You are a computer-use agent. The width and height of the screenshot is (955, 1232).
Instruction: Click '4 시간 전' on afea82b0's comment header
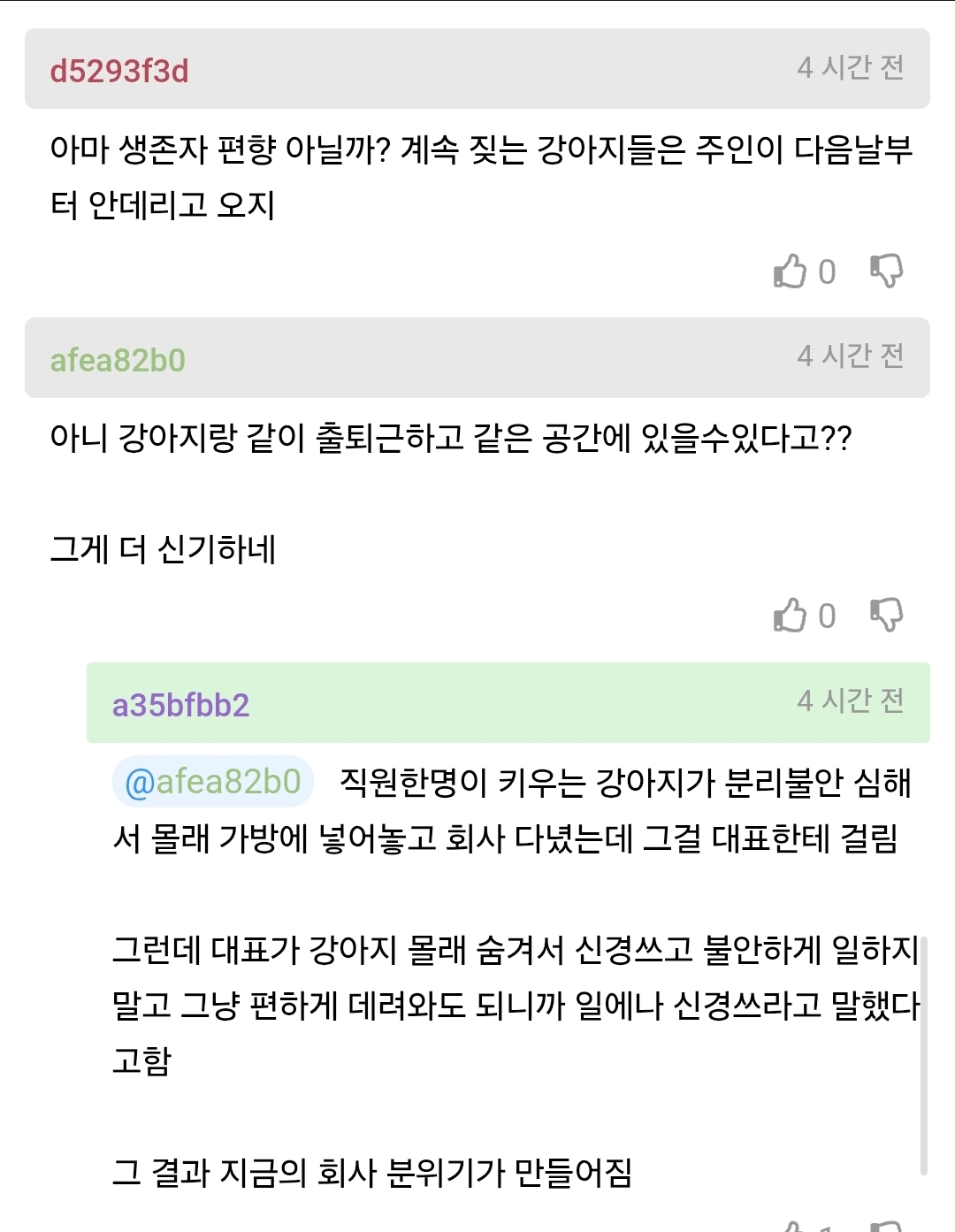[850, 356]
